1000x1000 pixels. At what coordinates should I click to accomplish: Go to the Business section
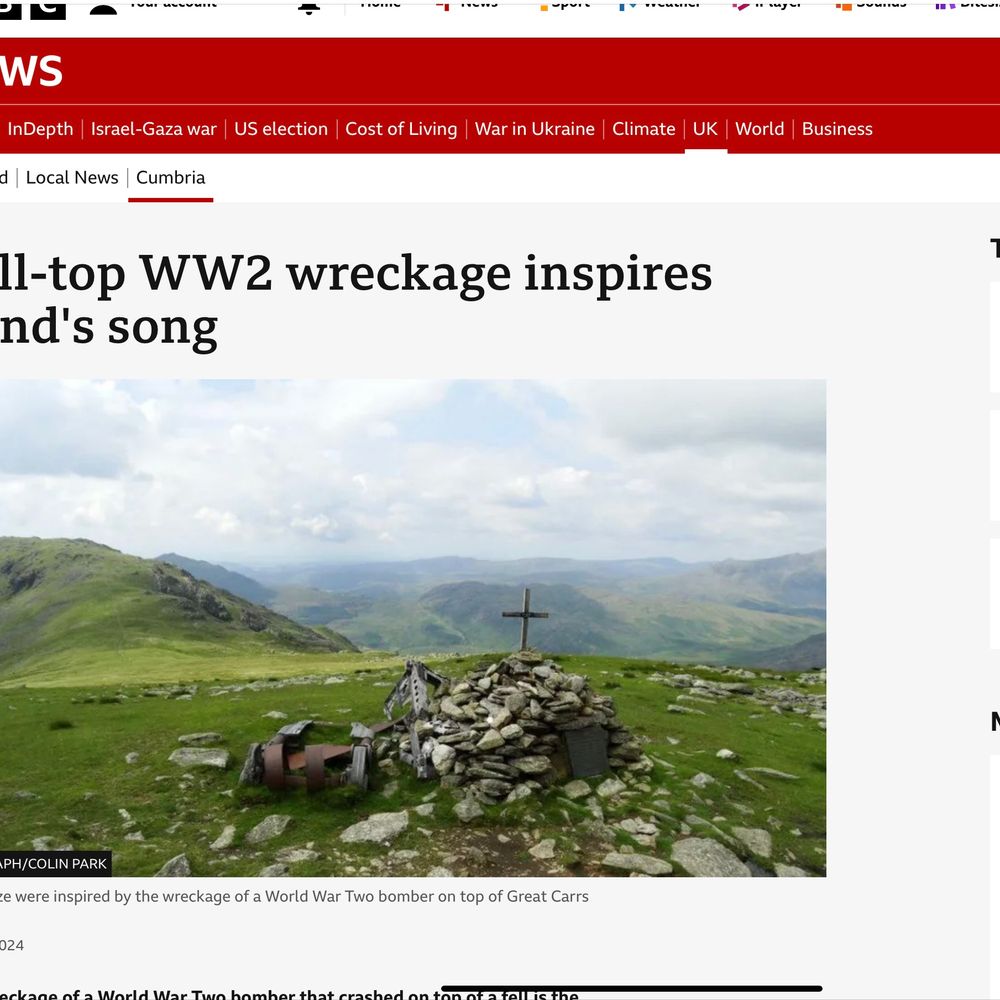[x=837, y=129]
